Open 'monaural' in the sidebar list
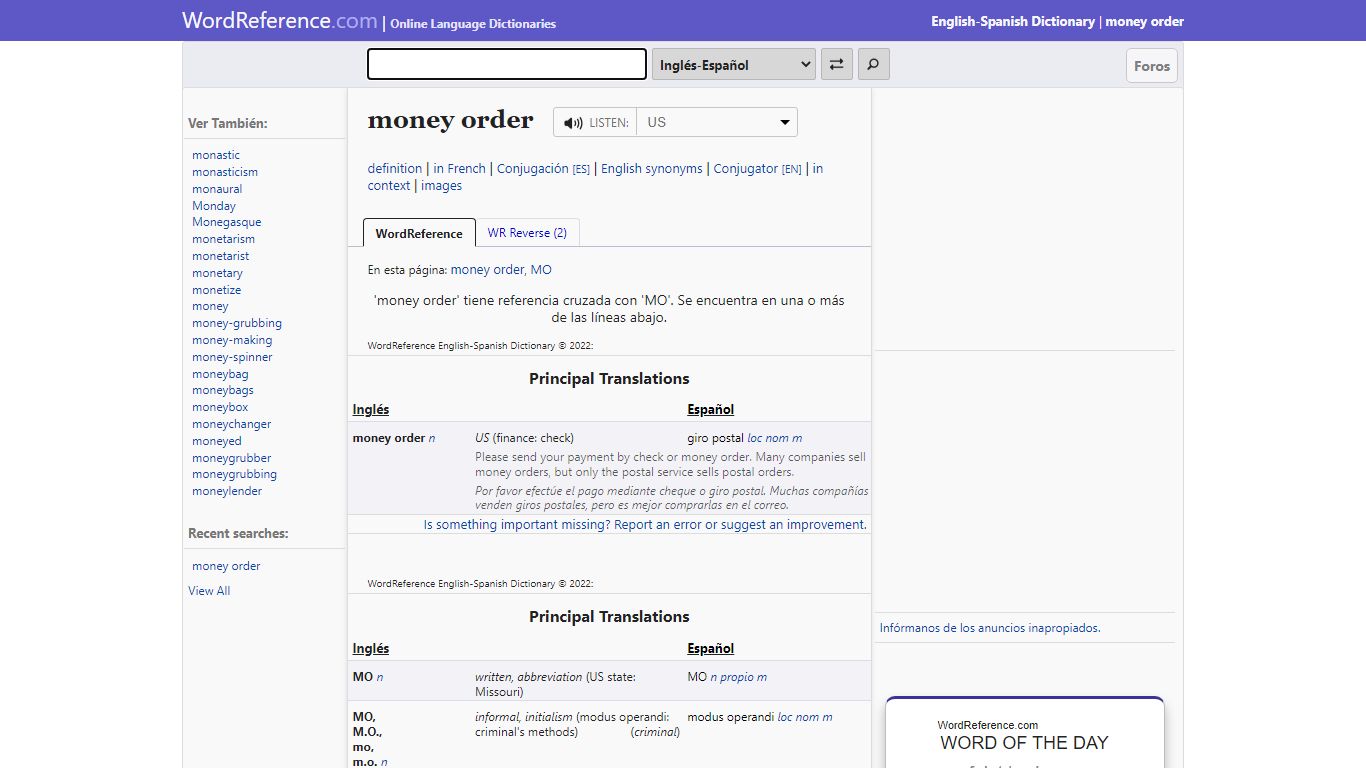 (217, 189)
